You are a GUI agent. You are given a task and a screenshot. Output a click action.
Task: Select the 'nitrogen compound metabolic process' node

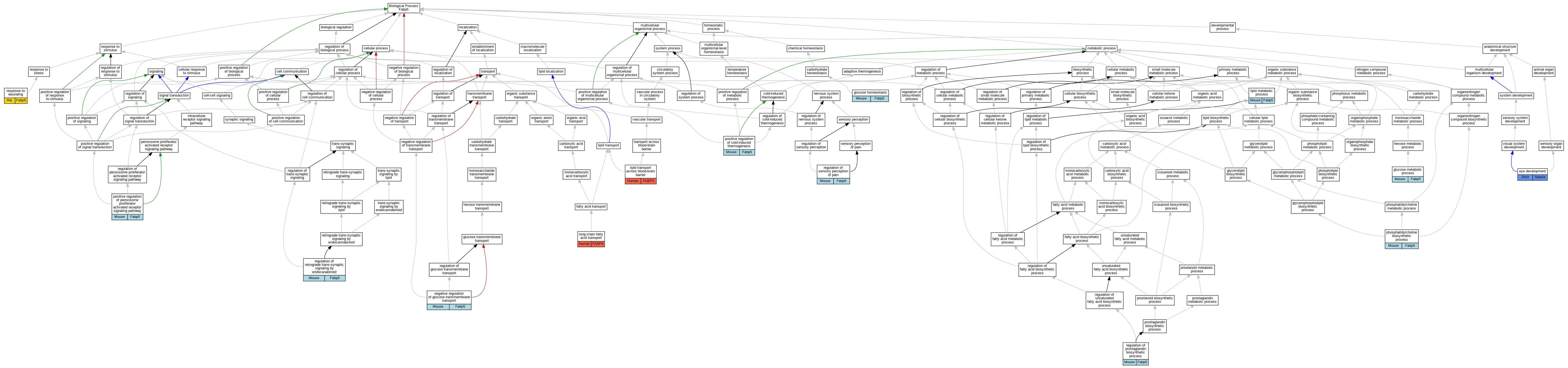click(1371, 71)
